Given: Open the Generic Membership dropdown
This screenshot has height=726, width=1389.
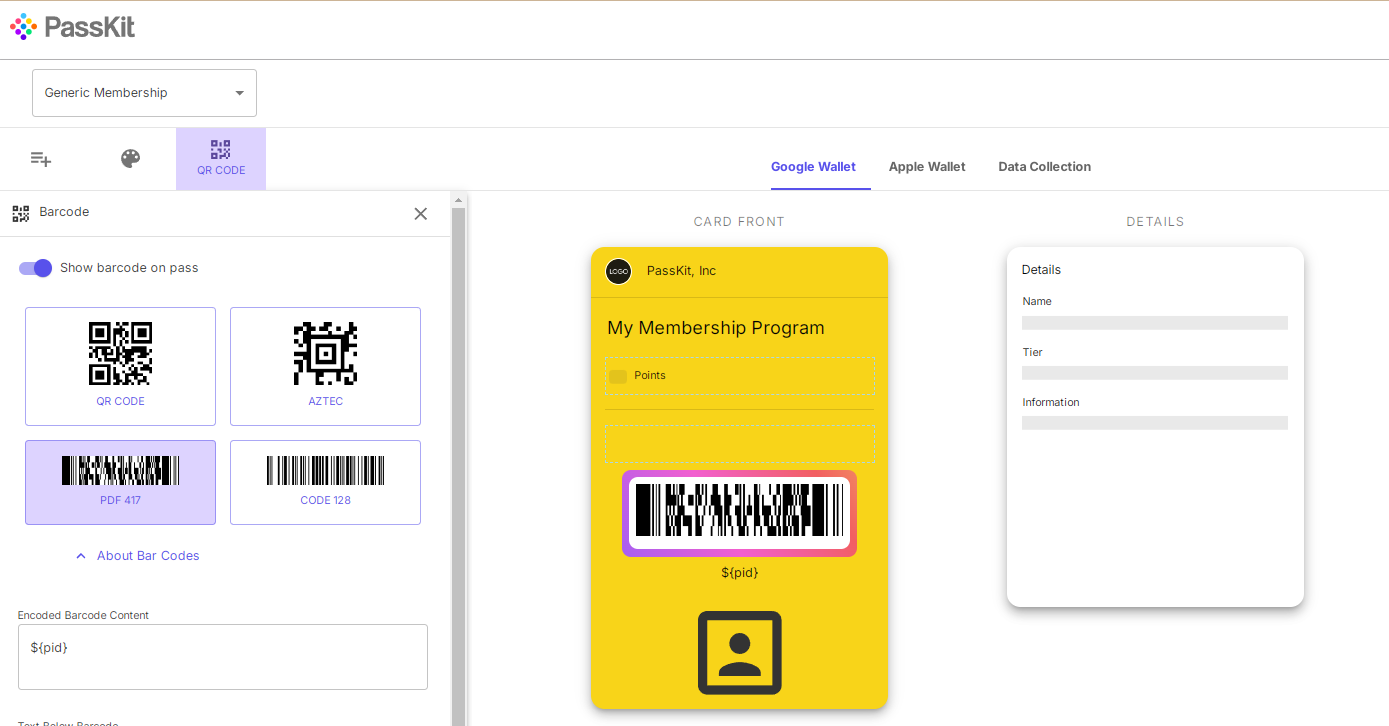Looking at the screenshot, I should 144,93.
